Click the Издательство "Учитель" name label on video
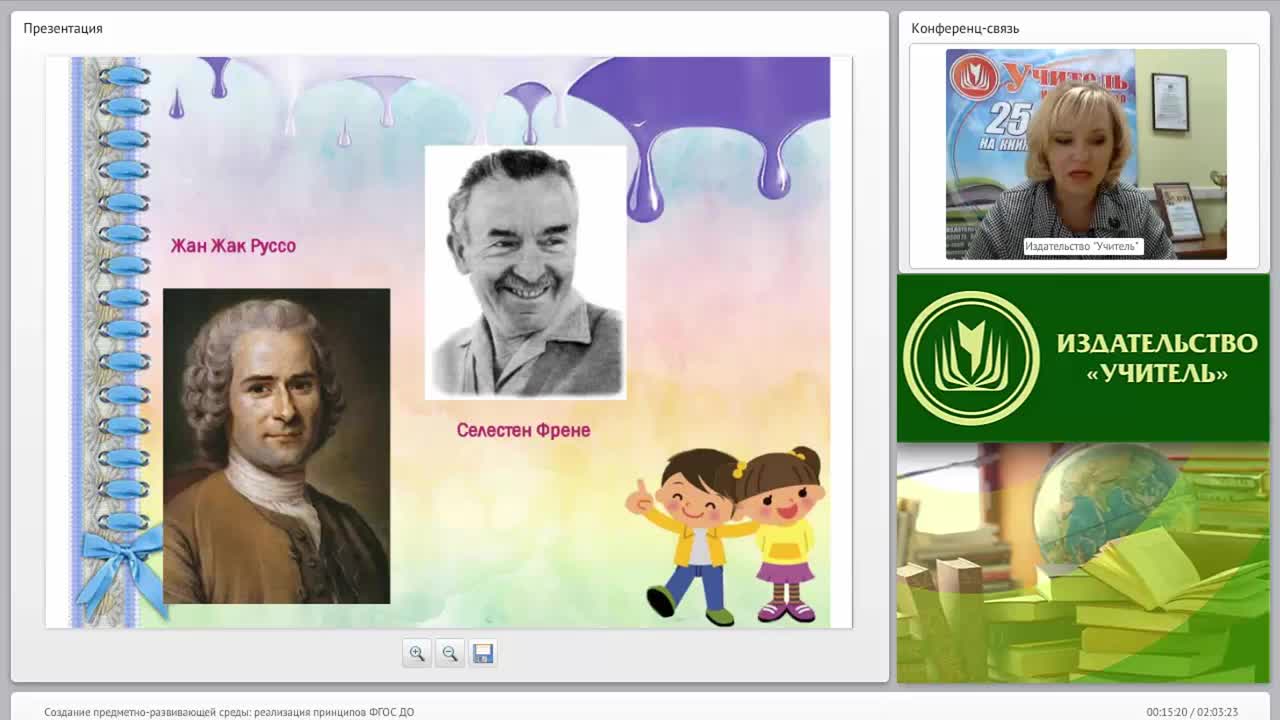The height and width of the screenshot is (720, 1280). 1083,246
